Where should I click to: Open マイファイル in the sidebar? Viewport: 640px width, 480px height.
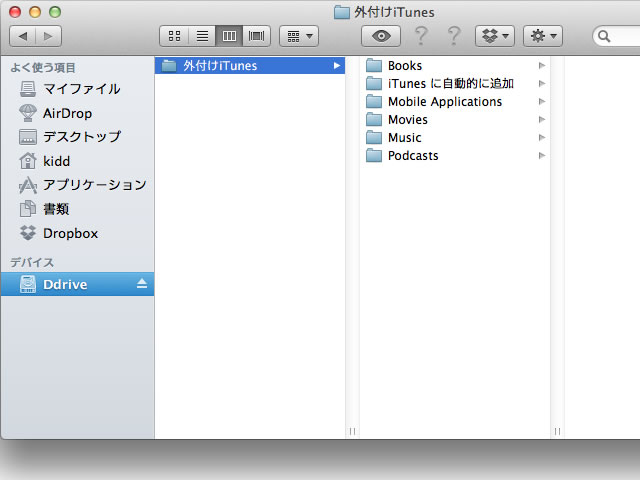[78, 89]
